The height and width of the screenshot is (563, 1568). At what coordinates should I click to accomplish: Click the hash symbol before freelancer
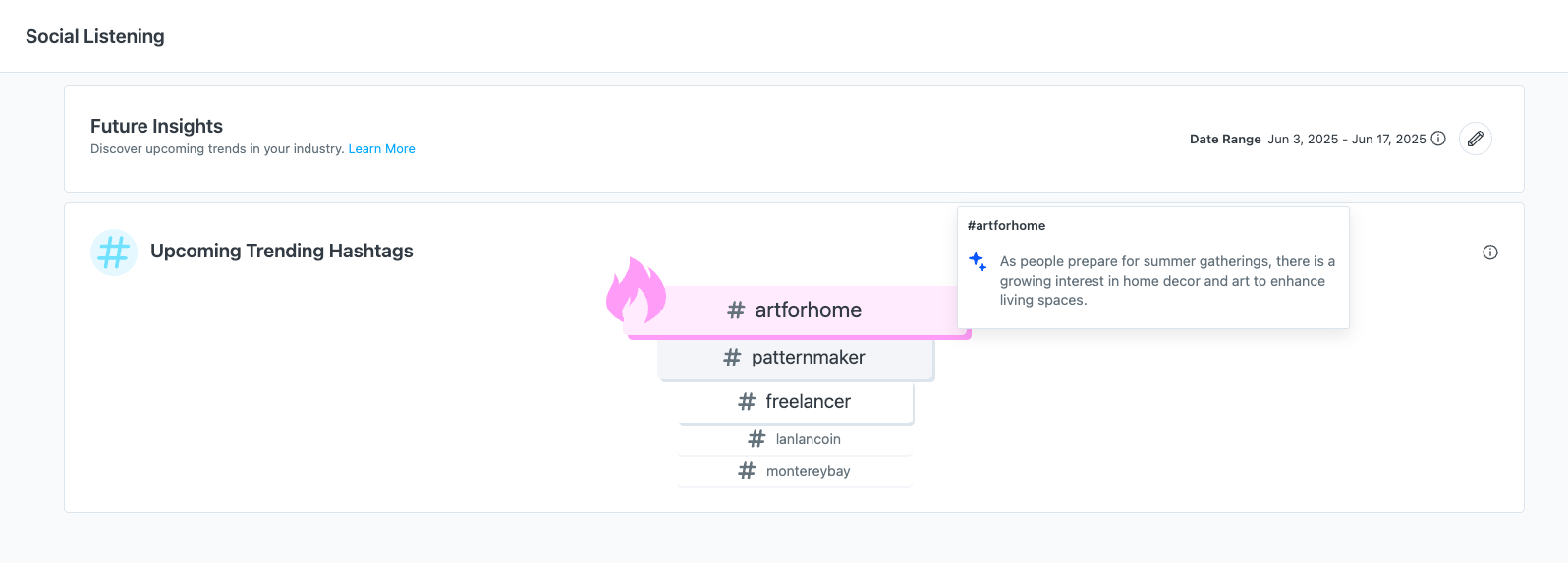click(747, 402)
